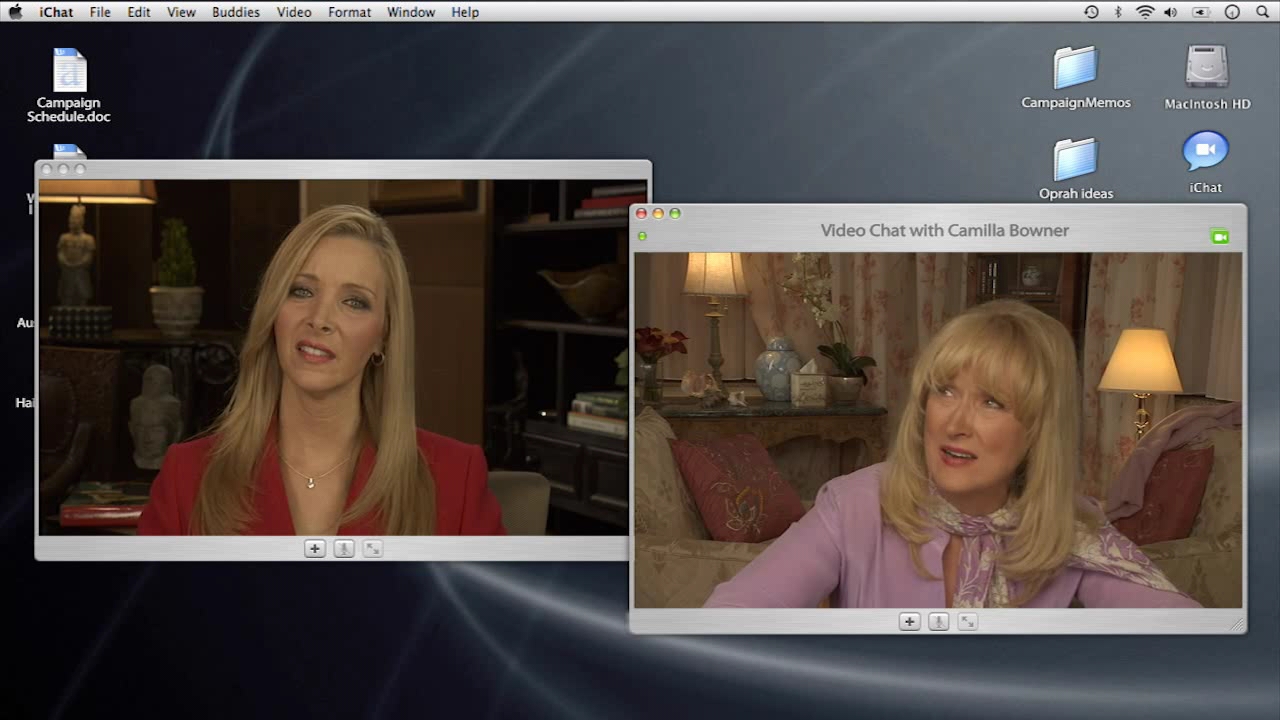Open the Video menu
This screenshot has height=720, width=1280.
tap(294, 12)
